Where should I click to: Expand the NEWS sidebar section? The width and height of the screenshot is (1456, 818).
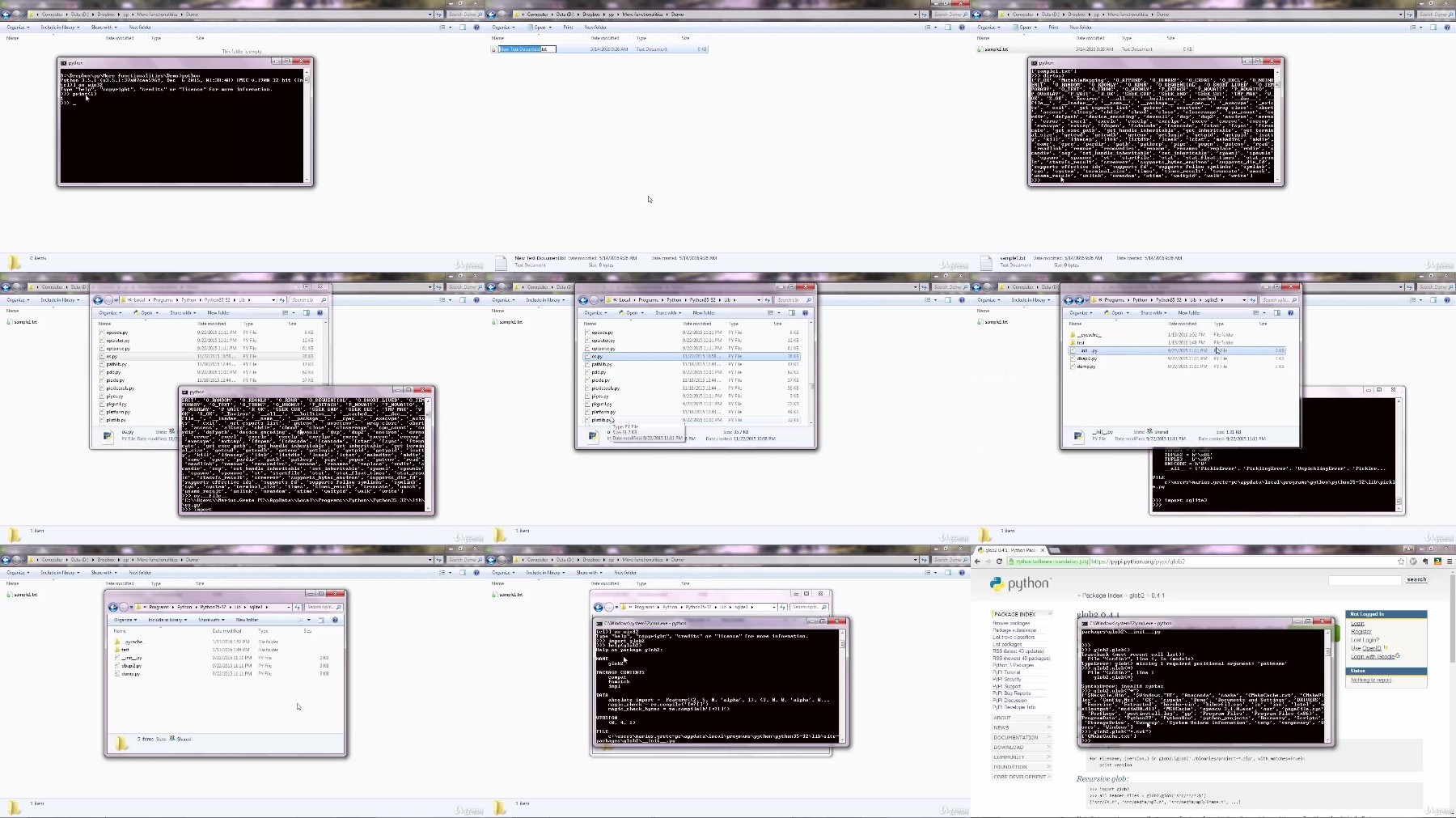click(1022, 727)
